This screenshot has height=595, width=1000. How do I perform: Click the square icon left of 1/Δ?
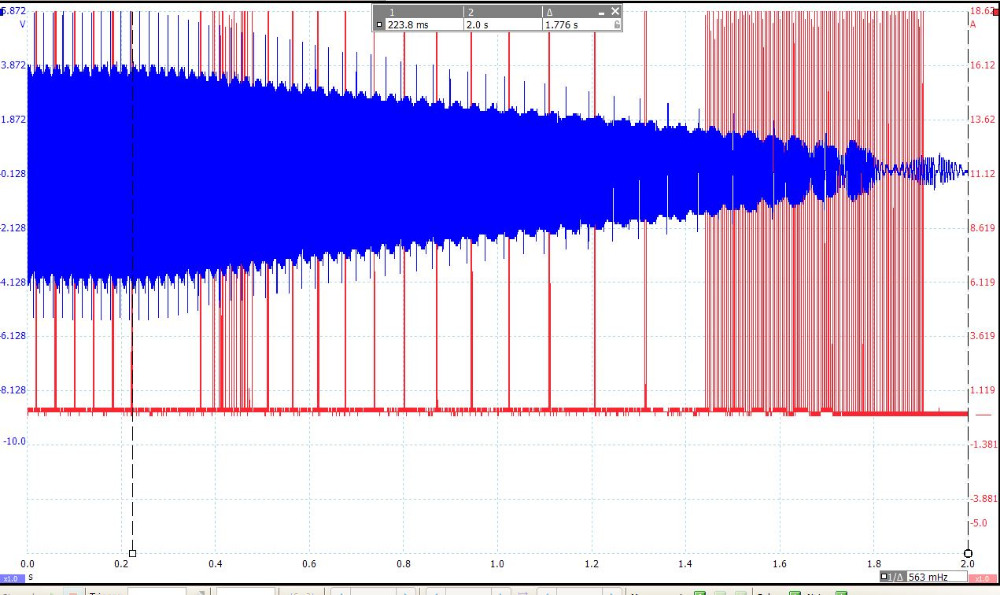[x=885, y=578]
